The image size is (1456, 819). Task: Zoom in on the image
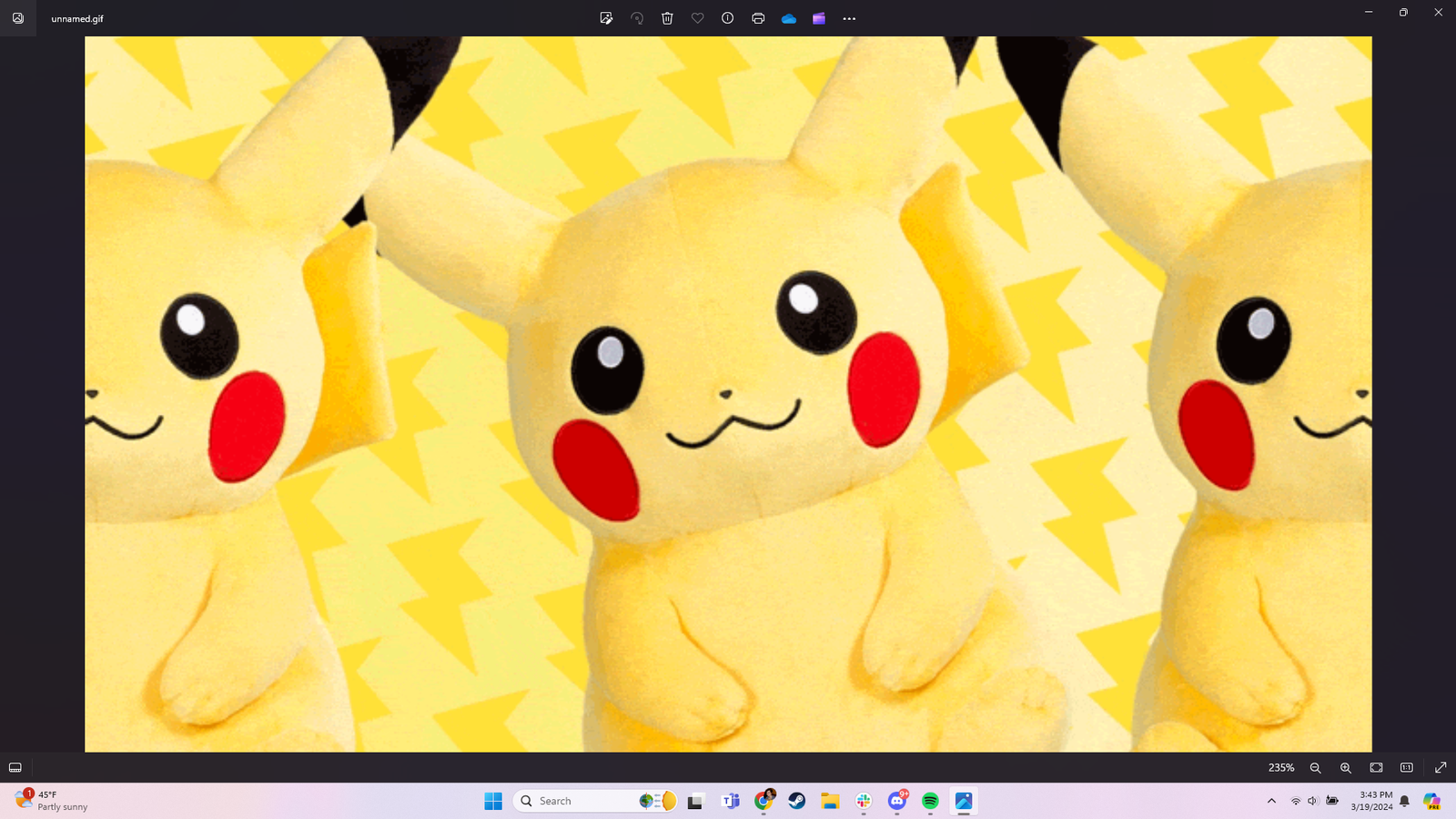point(1346,767)
